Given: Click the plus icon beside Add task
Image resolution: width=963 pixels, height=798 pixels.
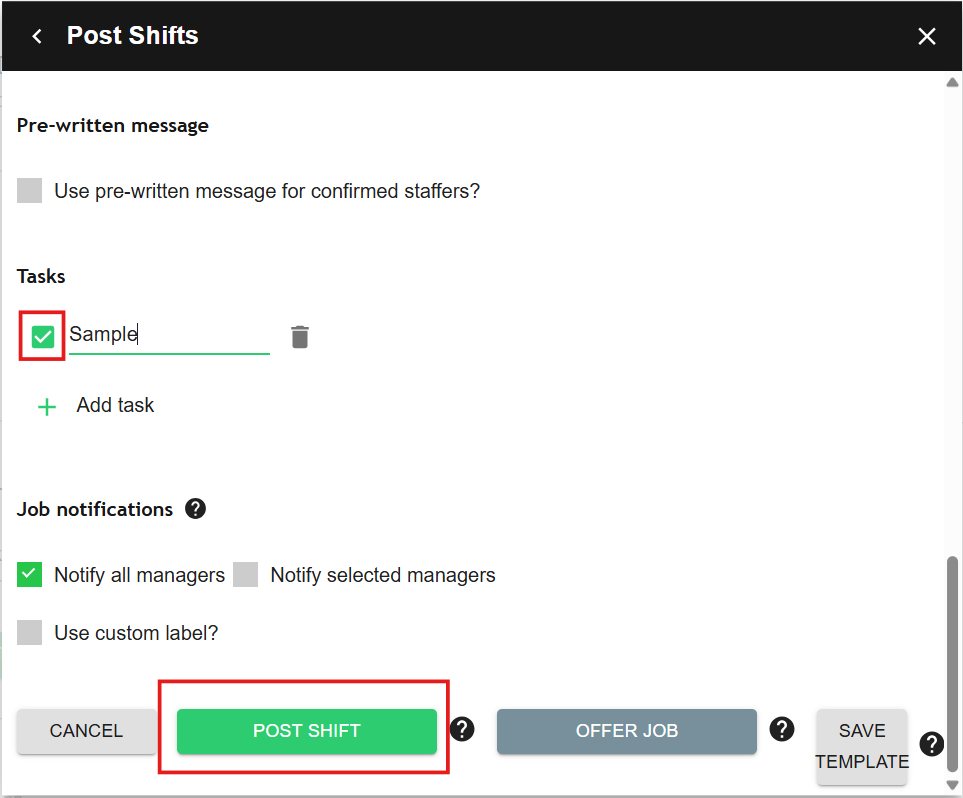Looking at the screenshot, I should (x=47, y=407).
